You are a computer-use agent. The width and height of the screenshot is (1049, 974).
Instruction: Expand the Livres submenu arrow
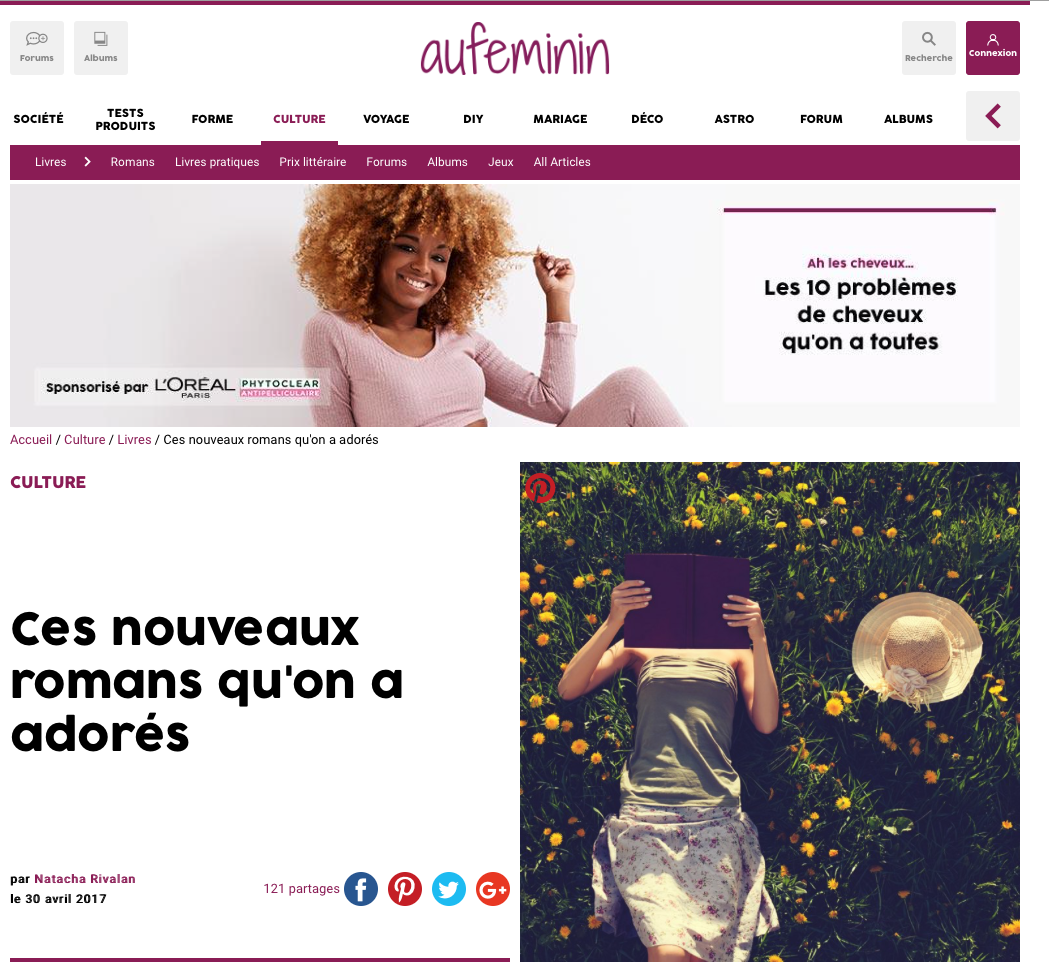coord(87,162)
